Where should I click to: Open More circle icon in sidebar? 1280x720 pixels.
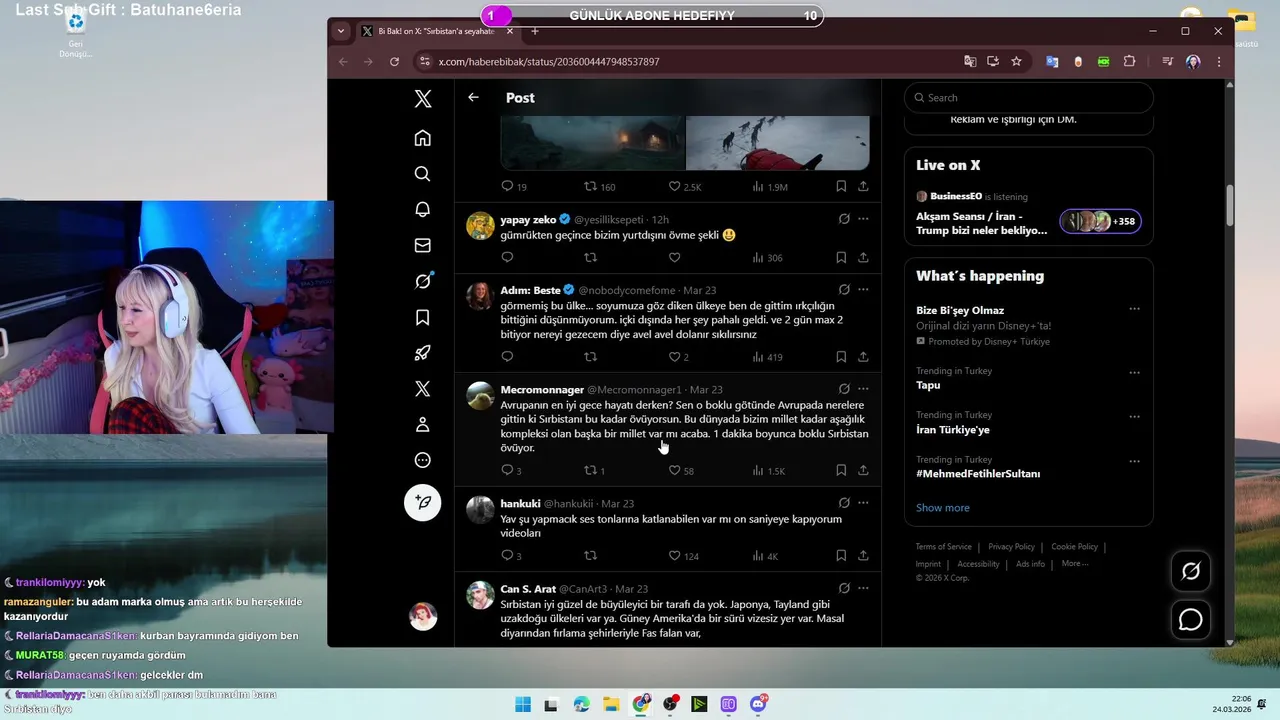pos(423,460)
